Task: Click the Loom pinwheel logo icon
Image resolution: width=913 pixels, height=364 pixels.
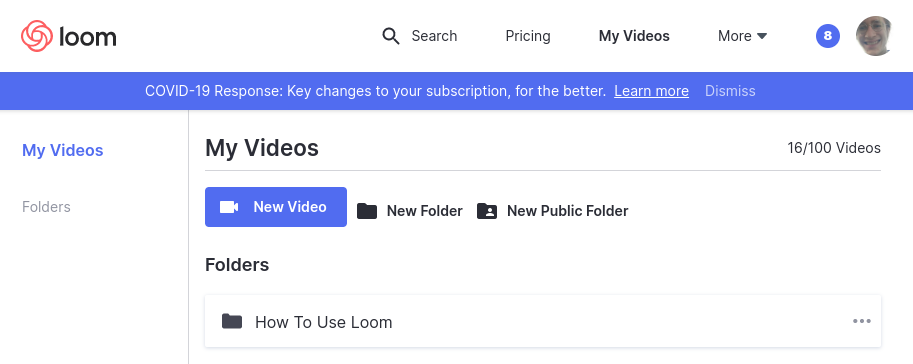Action: point(37,36)
